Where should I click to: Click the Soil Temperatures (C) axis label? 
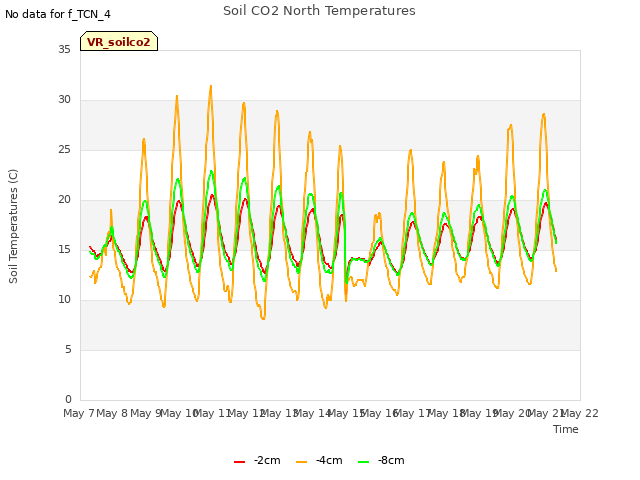point(13,226)
